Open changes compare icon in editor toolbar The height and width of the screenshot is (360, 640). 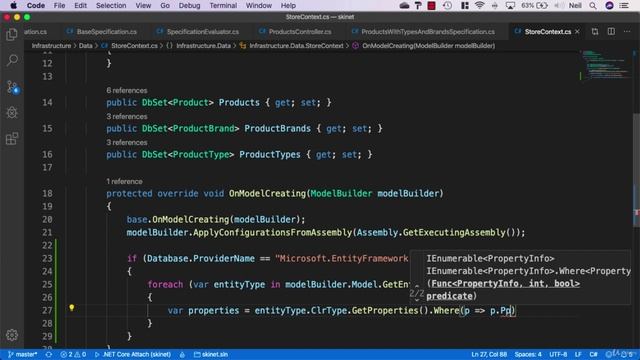[595, 31]
